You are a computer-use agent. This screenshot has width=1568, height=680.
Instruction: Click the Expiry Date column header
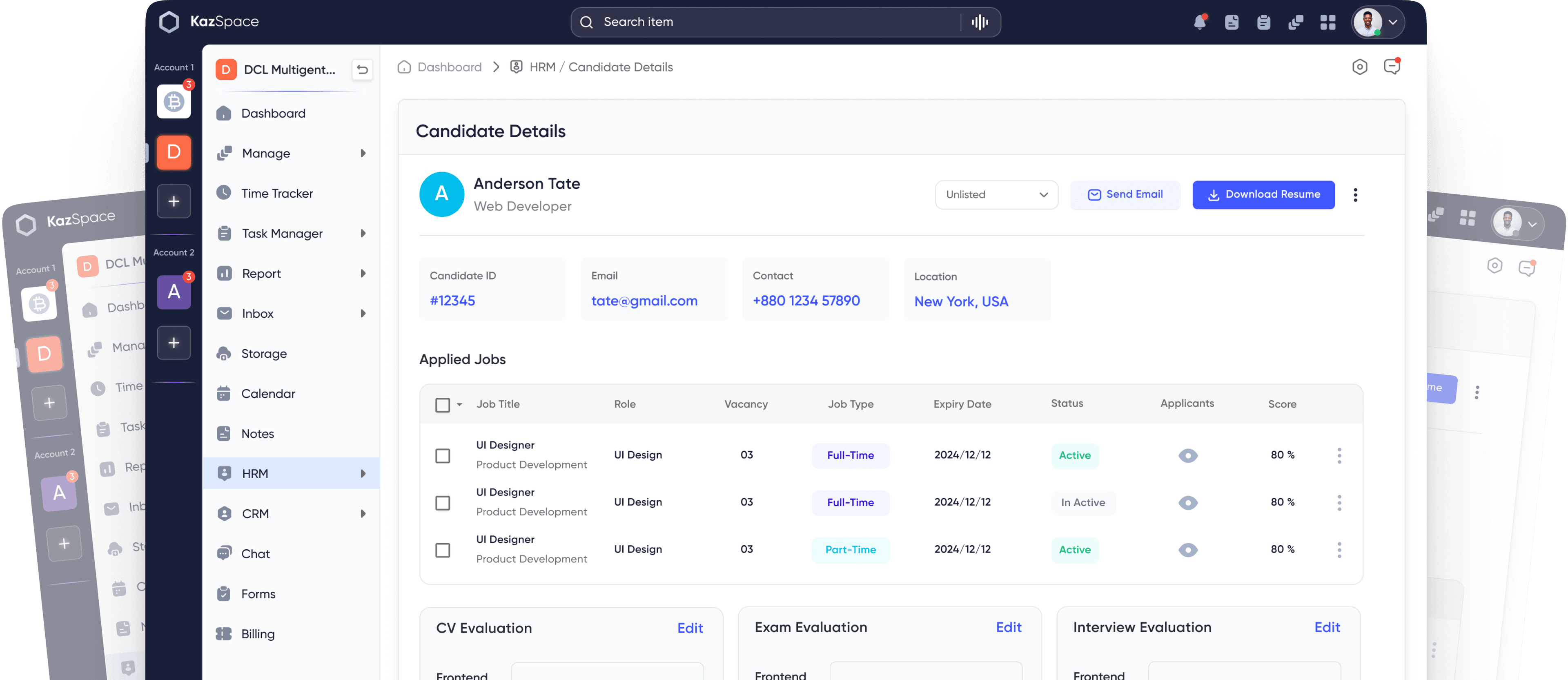(962, 404)
